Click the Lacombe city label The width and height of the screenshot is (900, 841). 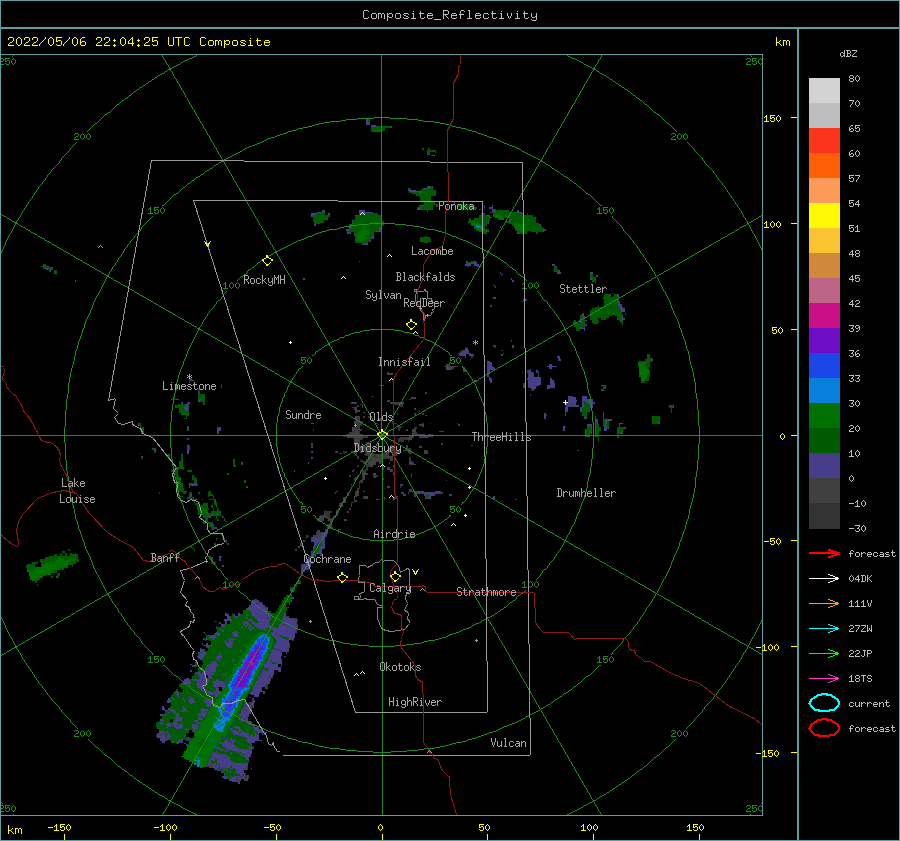click(x=432, y=251)
